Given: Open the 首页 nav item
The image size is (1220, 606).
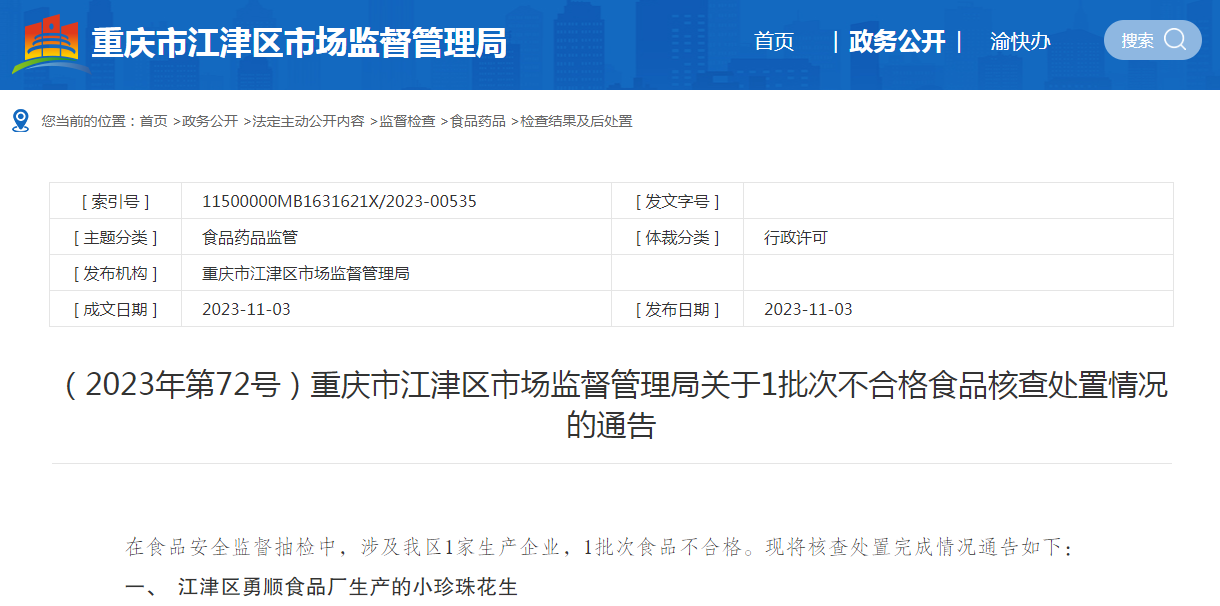Looking at the screenshot, I should 774,42.
